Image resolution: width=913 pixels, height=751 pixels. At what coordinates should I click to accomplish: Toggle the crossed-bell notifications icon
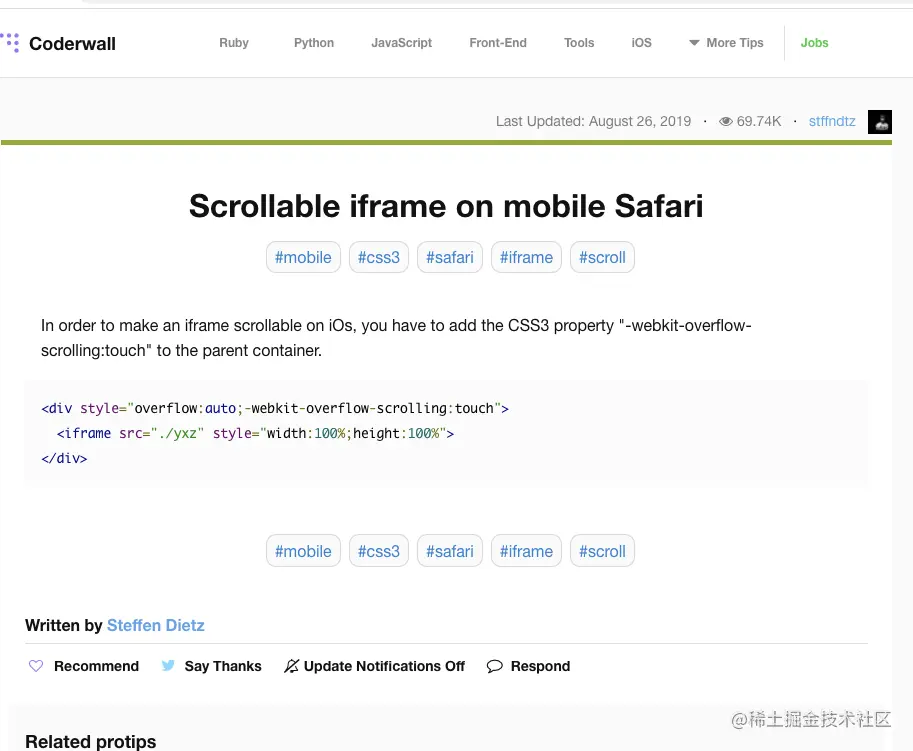click(x=291, y=666)
